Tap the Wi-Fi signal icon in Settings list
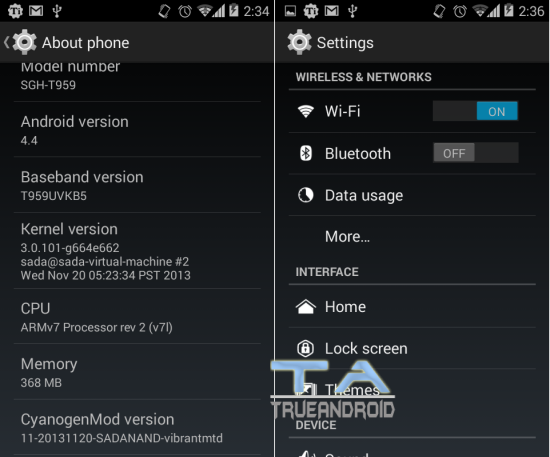This screenshot has height=457, width=550. [306, 111]
